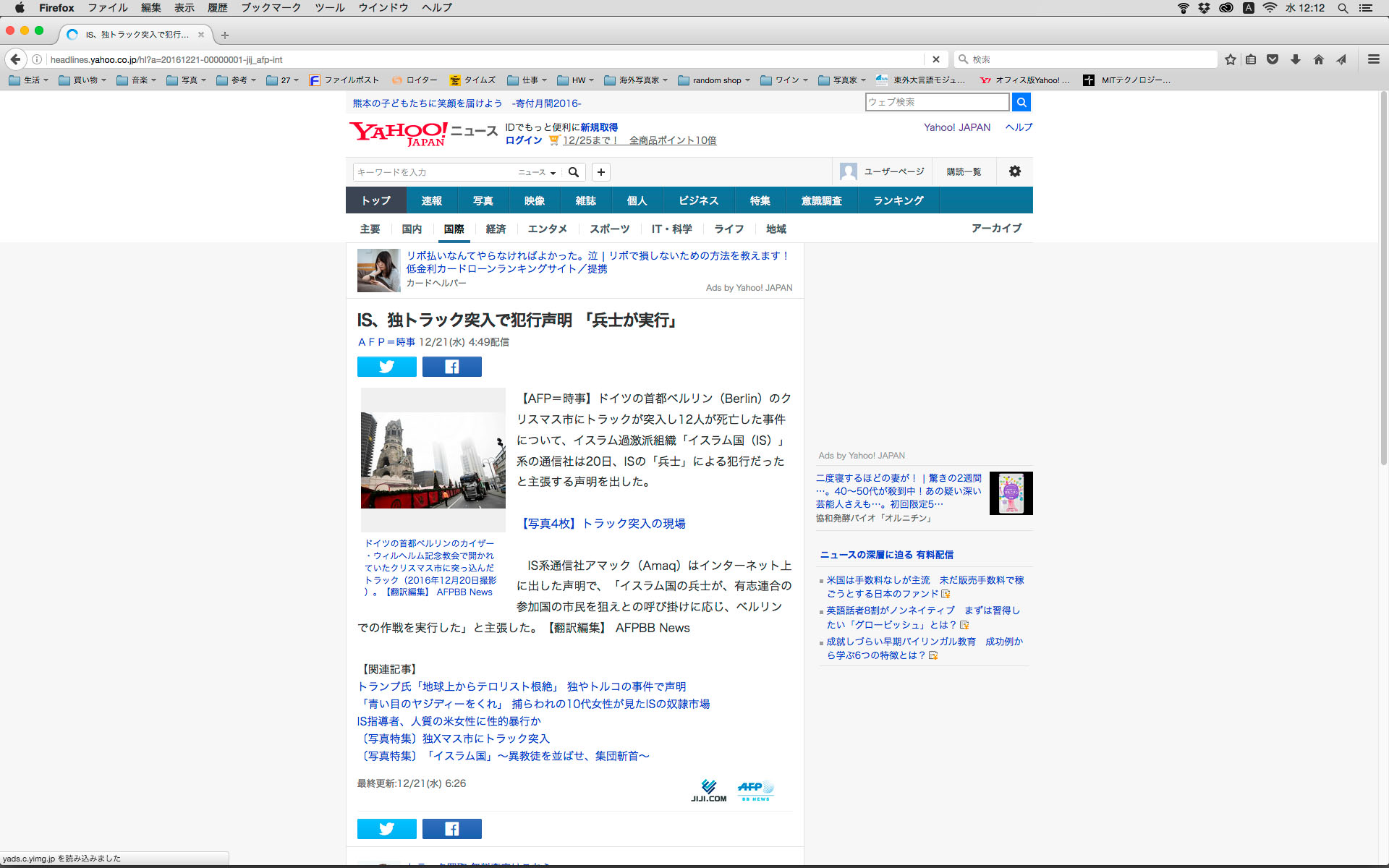Click the Firefox downloads arrow icon

coord(1296,59)
